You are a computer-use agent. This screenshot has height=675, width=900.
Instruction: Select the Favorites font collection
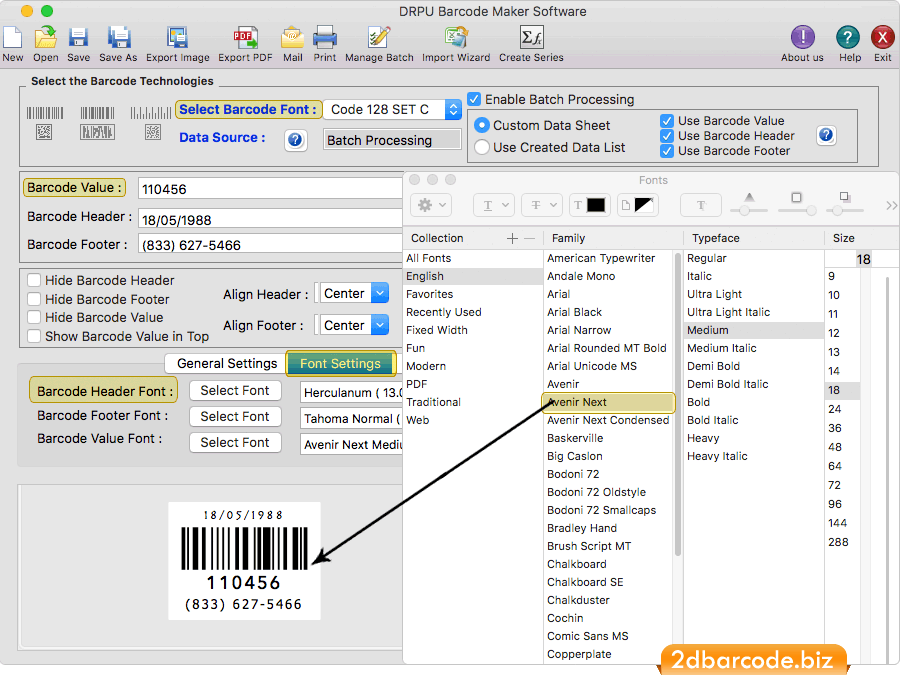click(473, 294)
